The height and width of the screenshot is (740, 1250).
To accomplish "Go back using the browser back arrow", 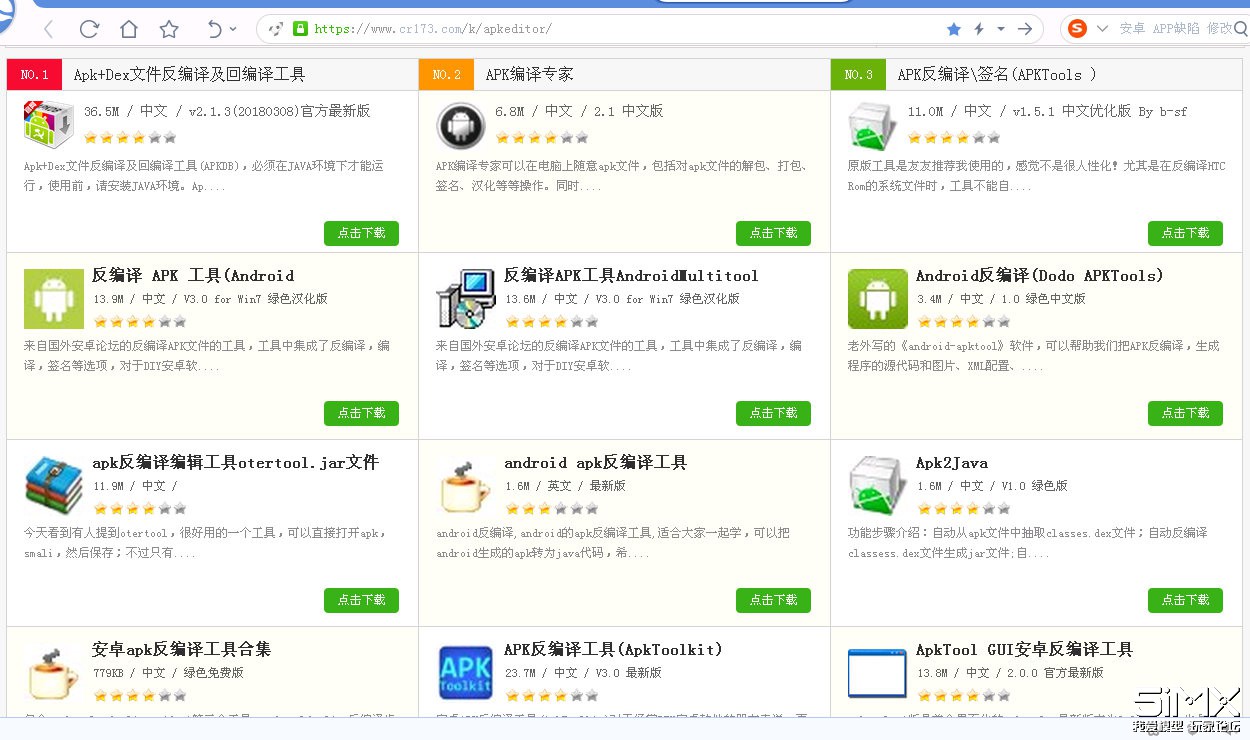I will 49,29.
